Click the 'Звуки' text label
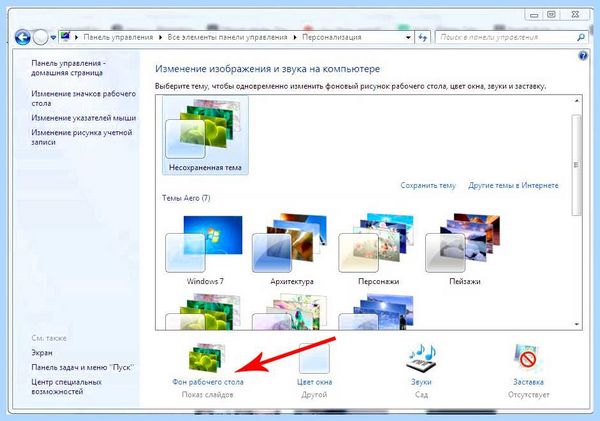This screenshot has width=600, height=421. 421,382
